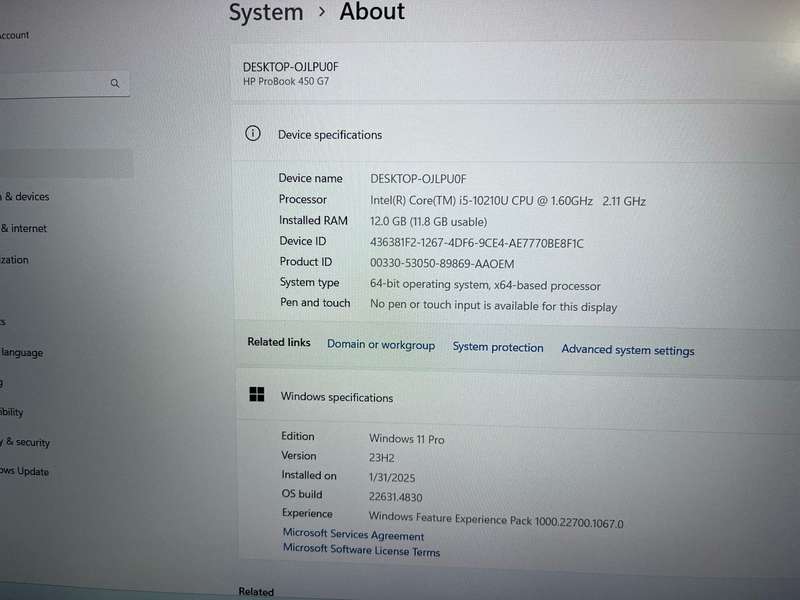
Task: Select Windows Feature Experience Pack value
Action: pyautogui.click(x=496, y=519)
